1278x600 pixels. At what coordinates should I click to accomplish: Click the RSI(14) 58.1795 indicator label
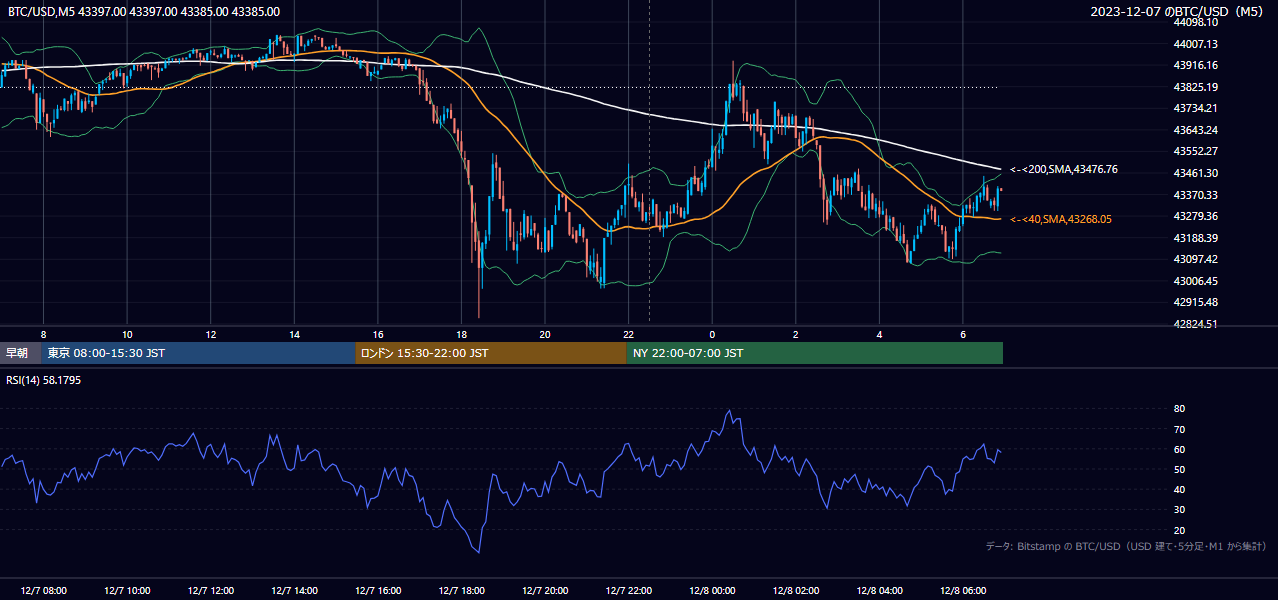(44, 380)
